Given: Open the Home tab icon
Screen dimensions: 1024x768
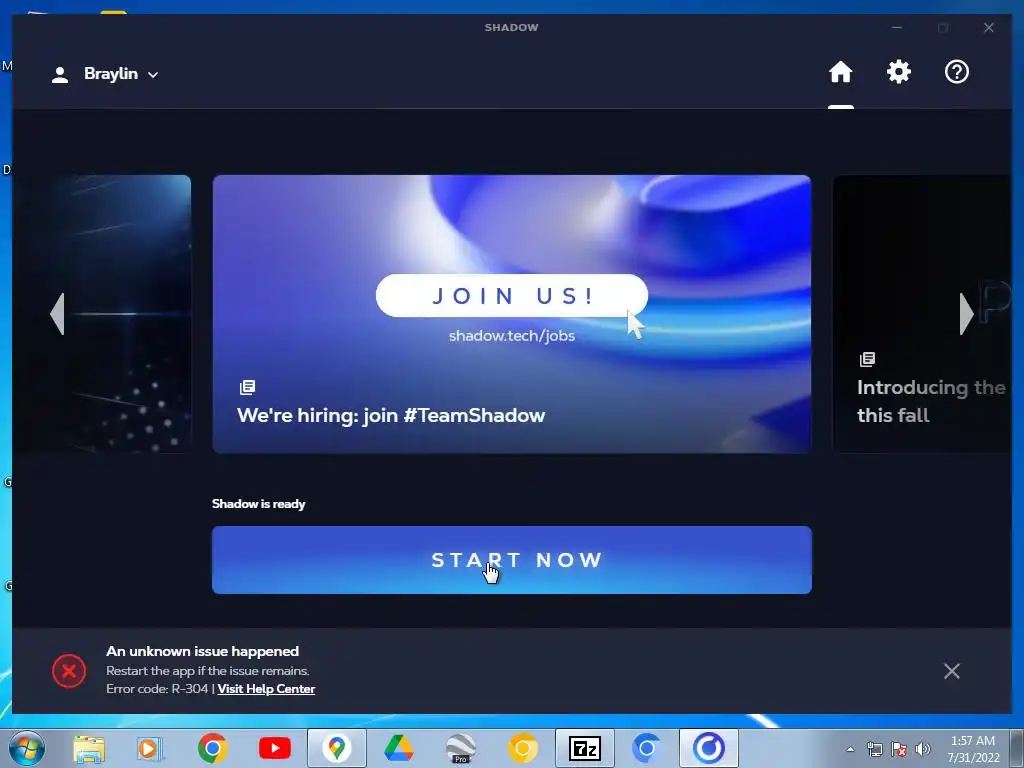Looking at the screenshot, I should click(840, 72).
